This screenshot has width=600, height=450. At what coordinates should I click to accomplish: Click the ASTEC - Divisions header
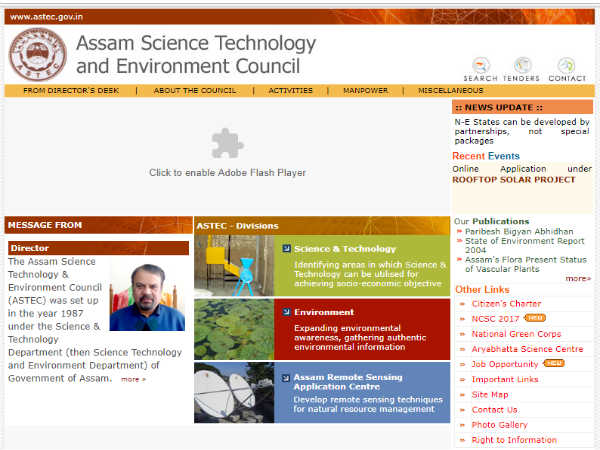click(322, 225)
